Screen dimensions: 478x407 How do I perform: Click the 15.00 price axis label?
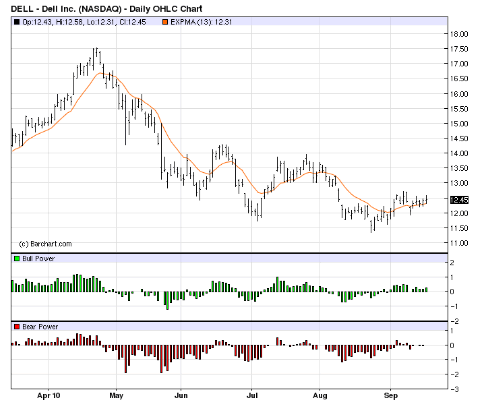(459, 124)
